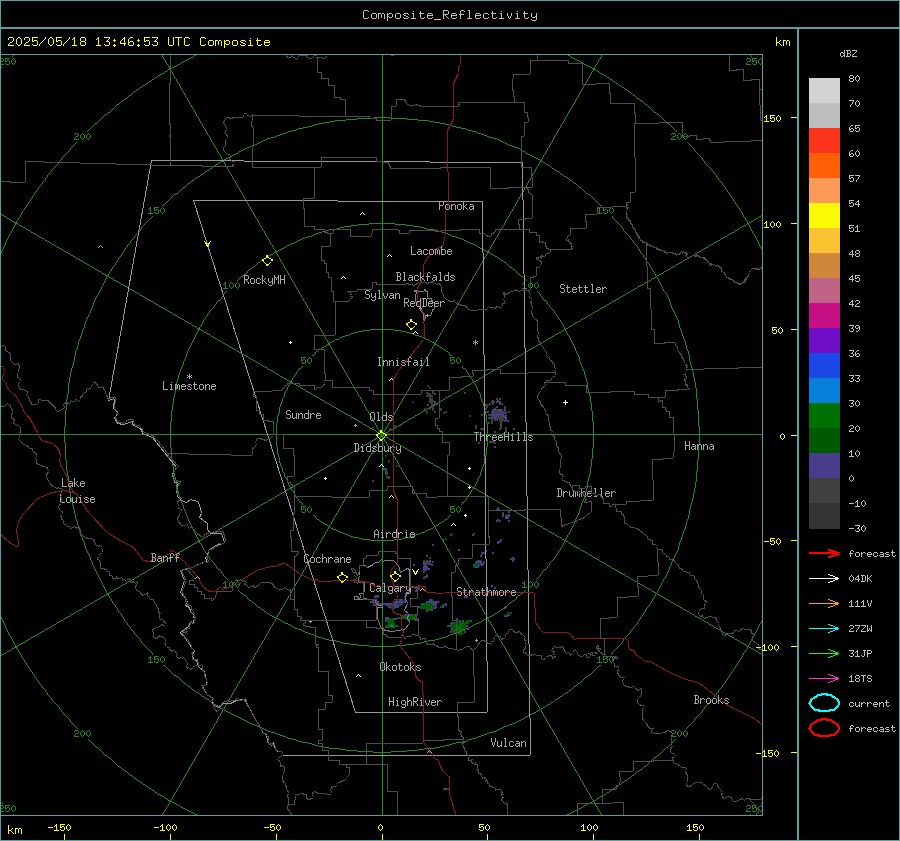This screenshot has height=841, width=900.
Task: Select the white 04DK arrow legend icon
Action: tap(824, 578)
